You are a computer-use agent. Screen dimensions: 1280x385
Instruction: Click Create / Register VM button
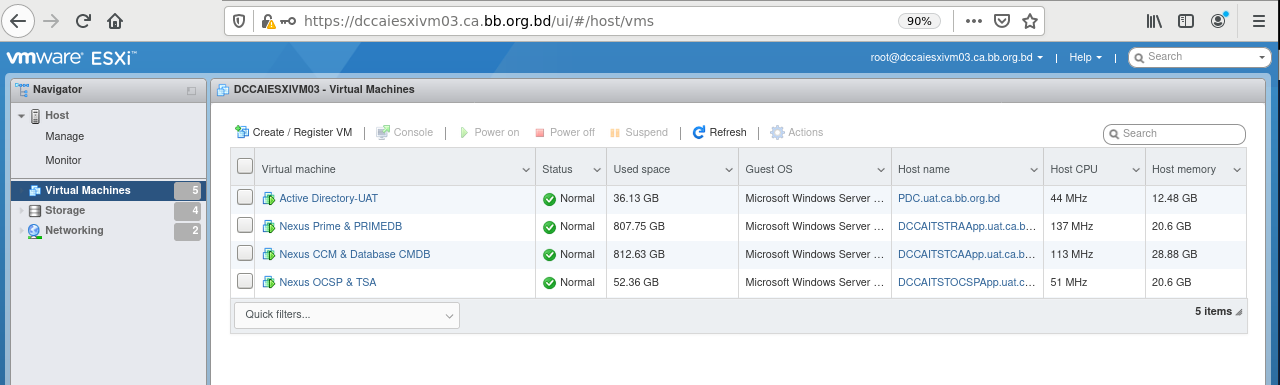point(293,132)
